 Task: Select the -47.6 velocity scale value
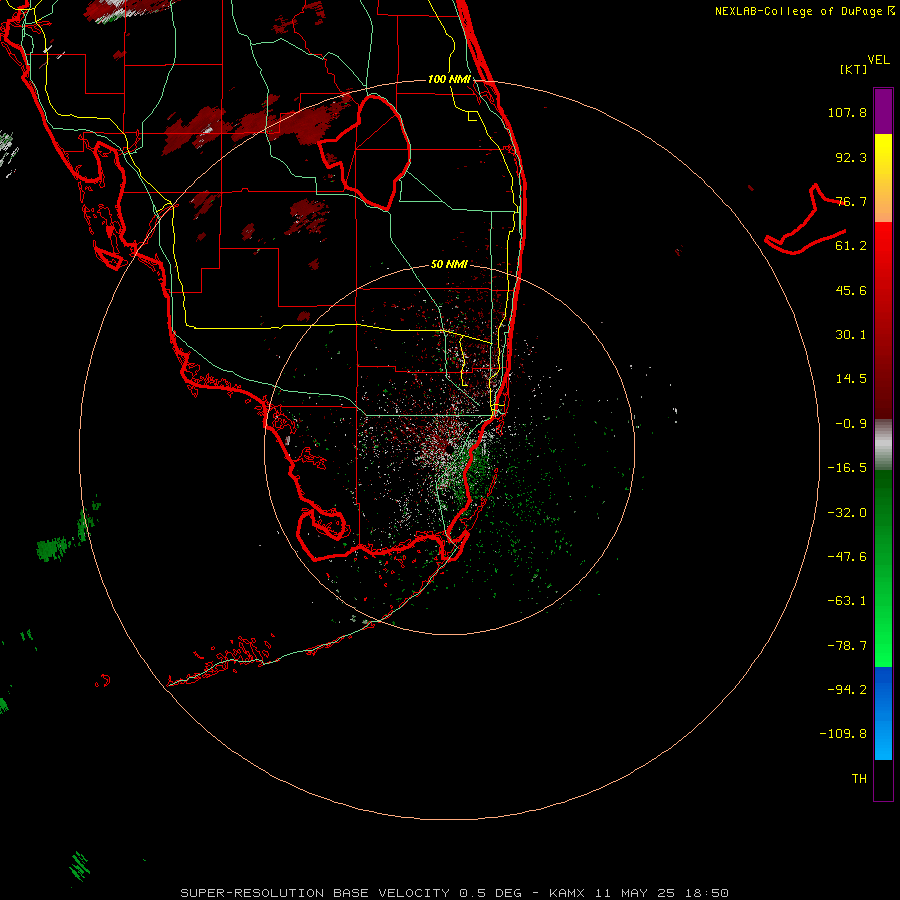coord(847,557)
